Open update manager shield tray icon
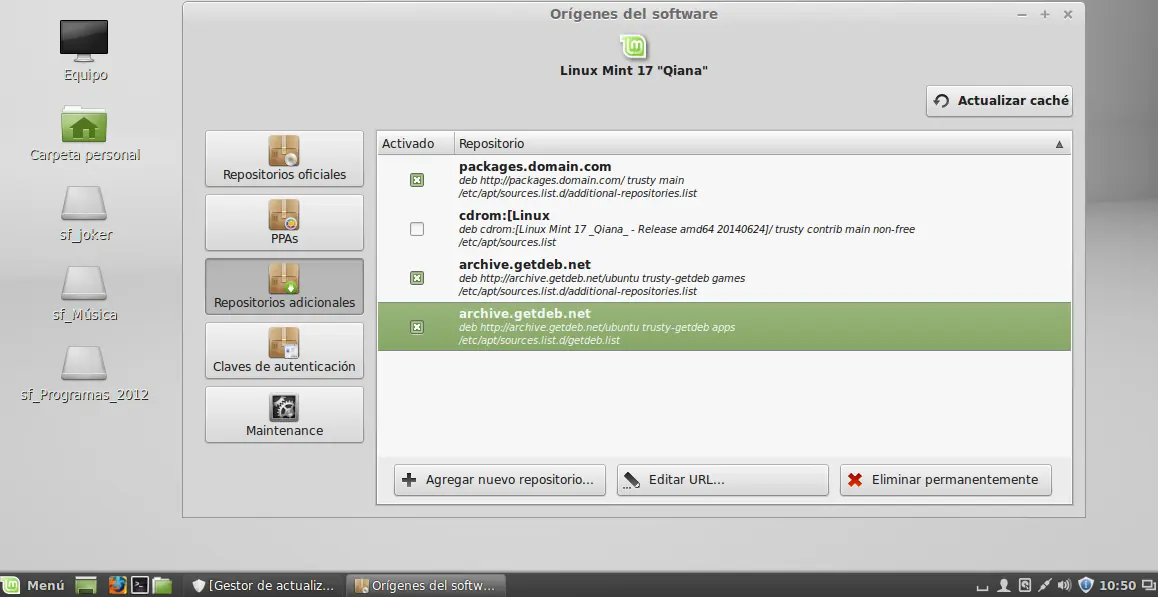1158x597 pixels. click(1085, 586)
